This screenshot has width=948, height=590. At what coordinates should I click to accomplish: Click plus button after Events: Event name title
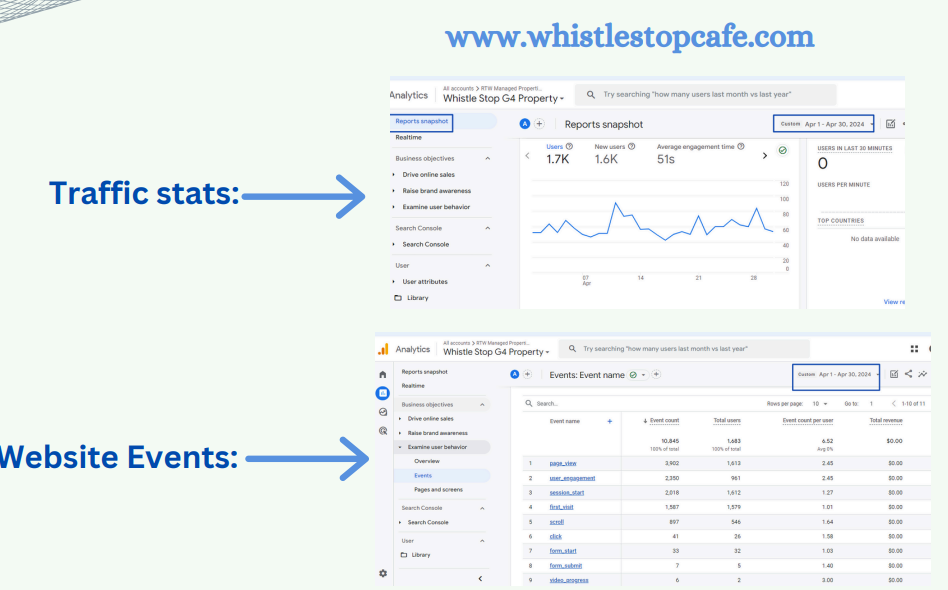(x=656, y=375)
